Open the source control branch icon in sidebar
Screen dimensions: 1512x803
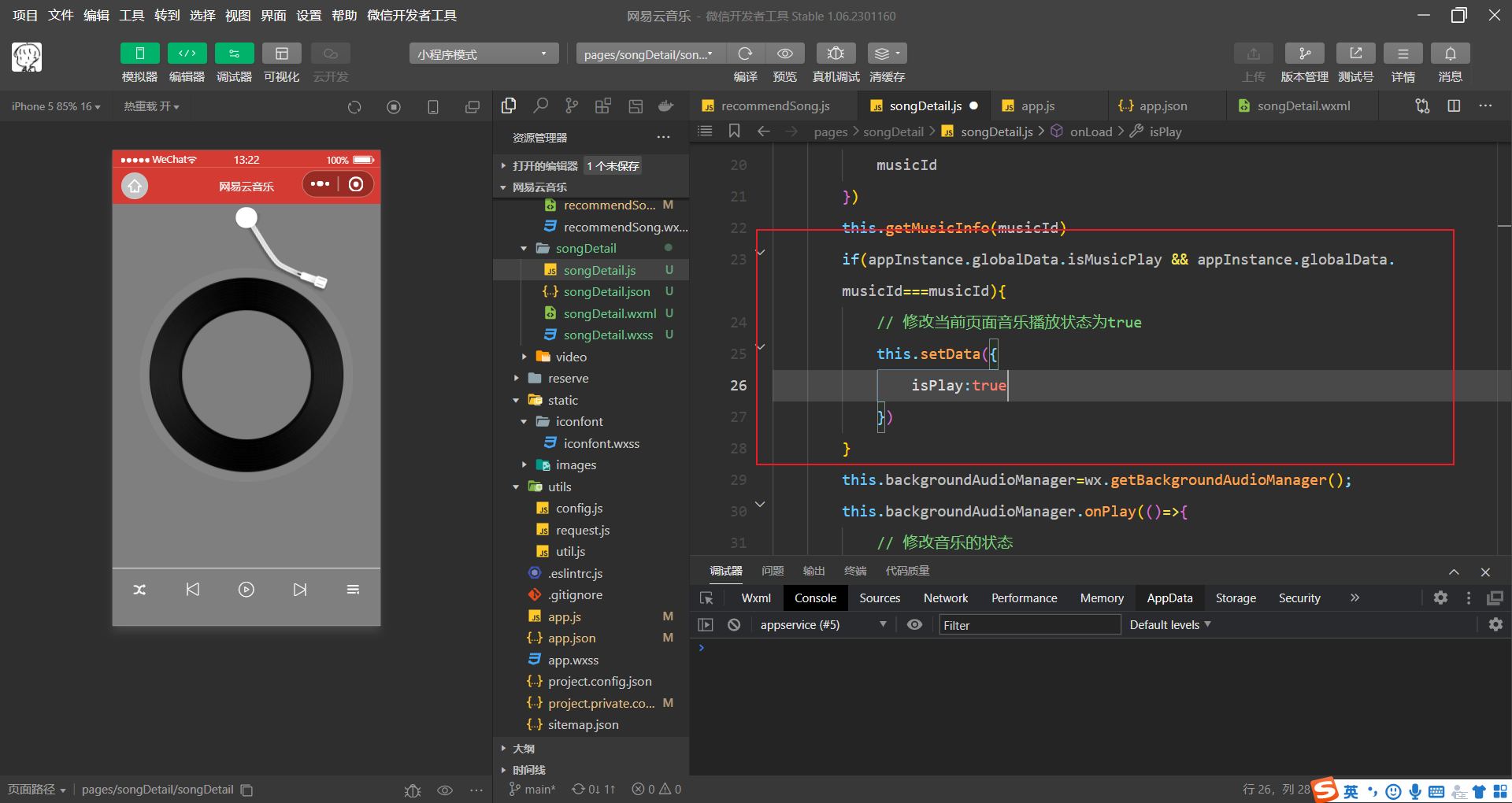[572, 105]
